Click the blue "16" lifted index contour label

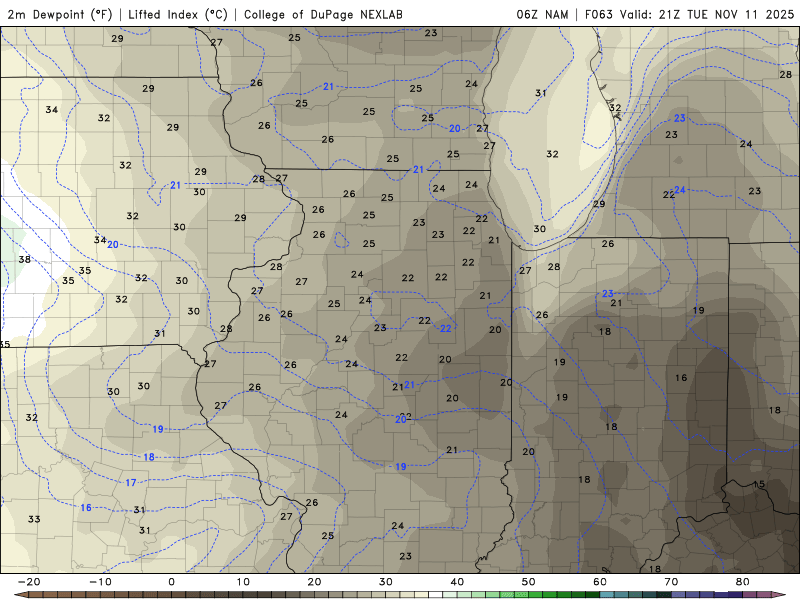[86, 507]
